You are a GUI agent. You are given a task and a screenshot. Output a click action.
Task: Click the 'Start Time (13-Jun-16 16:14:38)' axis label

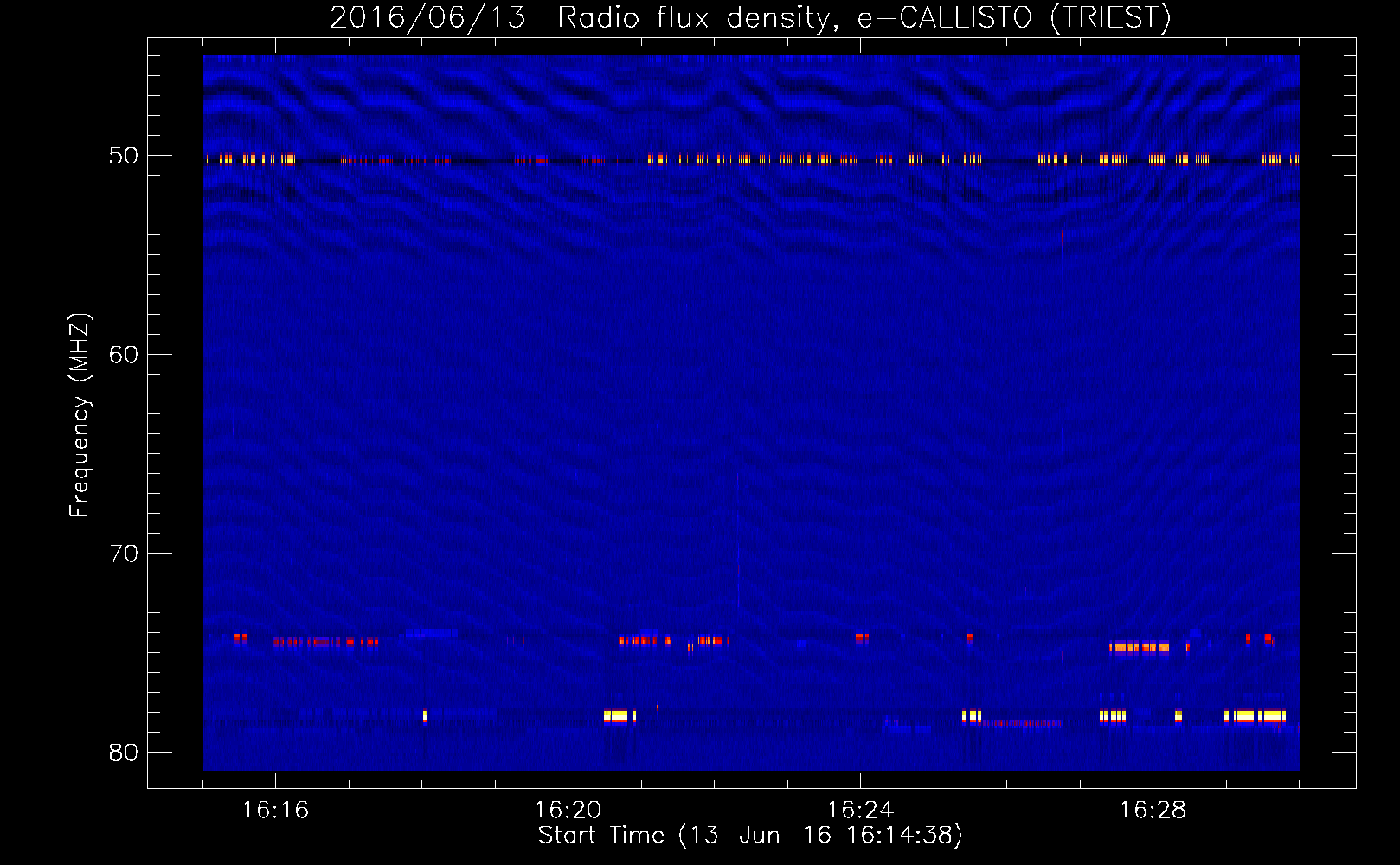(750, 836)
